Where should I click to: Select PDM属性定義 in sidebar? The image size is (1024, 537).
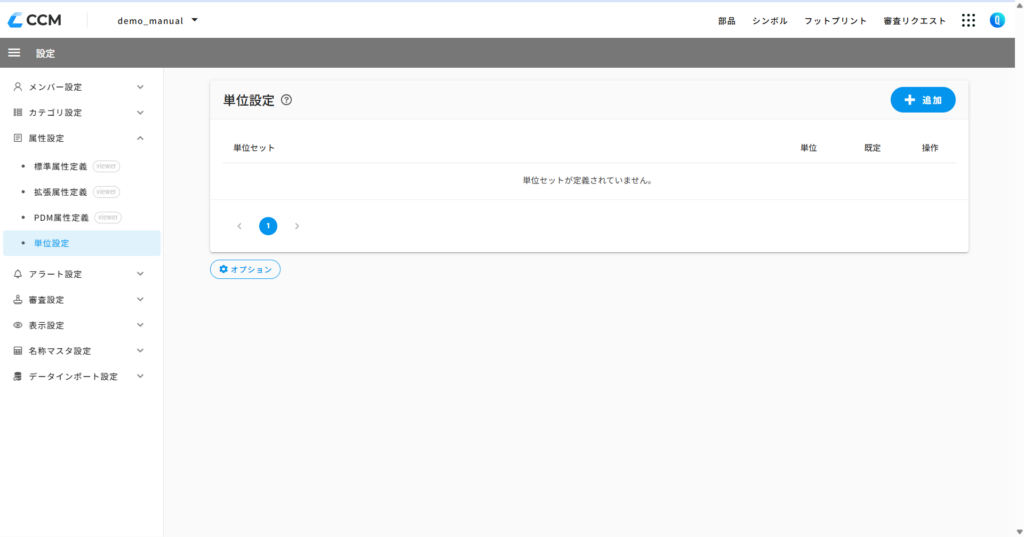[x=61, y=218]
